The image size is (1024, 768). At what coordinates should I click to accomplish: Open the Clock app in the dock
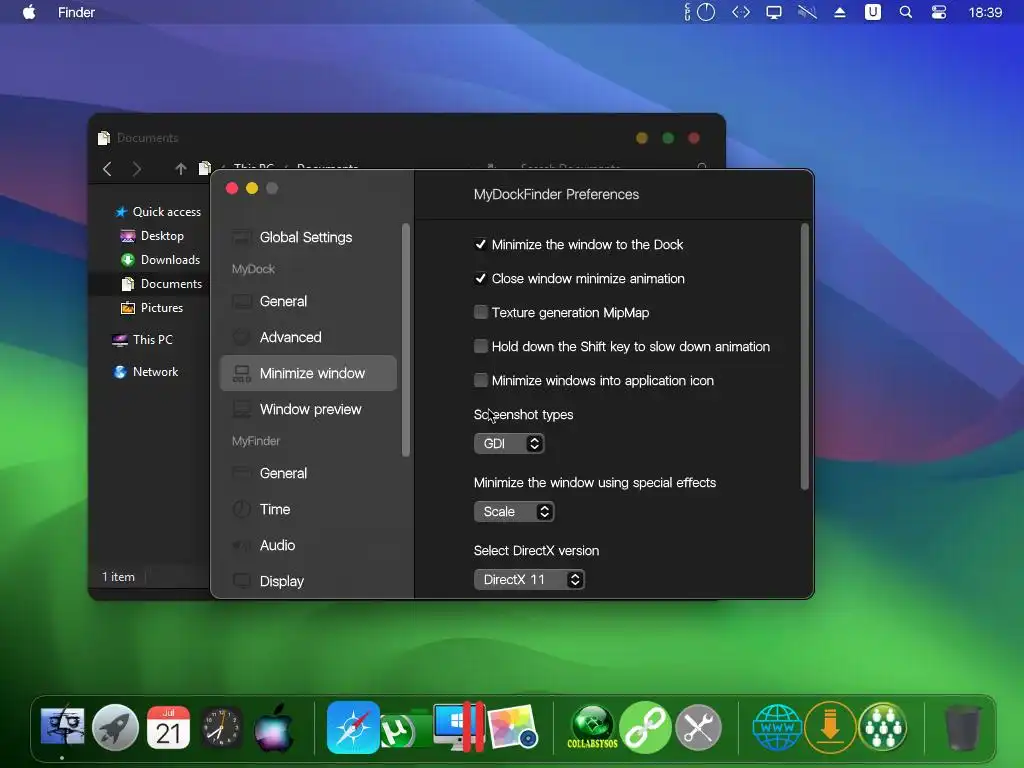click(221, 727)
